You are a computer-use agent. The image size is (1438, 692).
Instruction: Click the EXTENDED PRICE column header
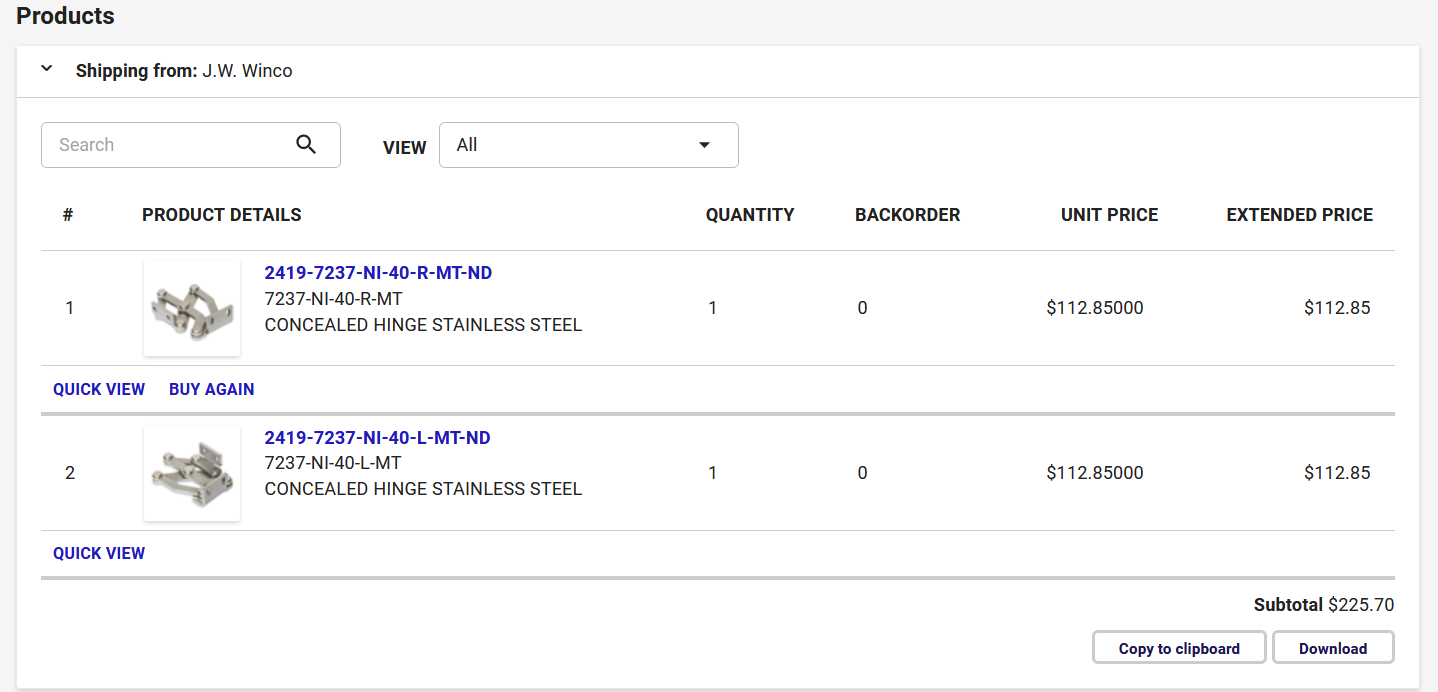(x=1299, y=215)
